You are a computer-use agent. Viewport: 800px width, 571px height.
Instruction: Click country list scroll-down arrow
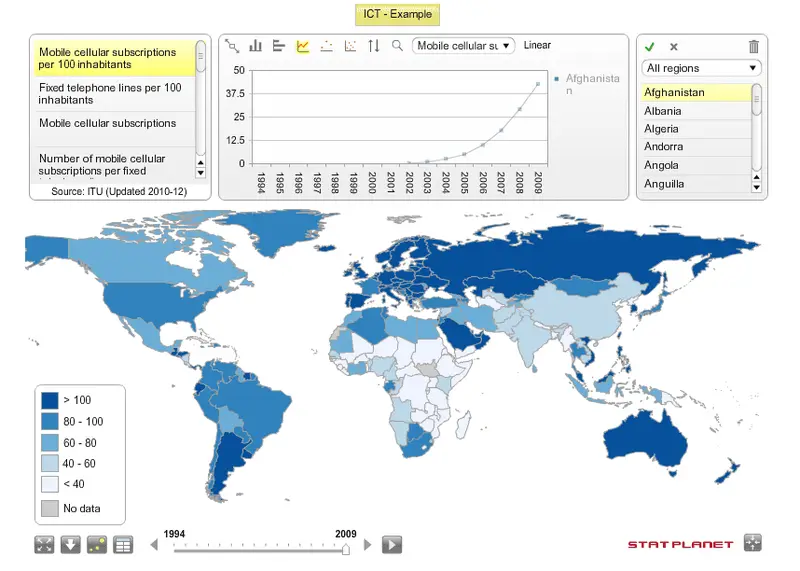pos(757,187)
